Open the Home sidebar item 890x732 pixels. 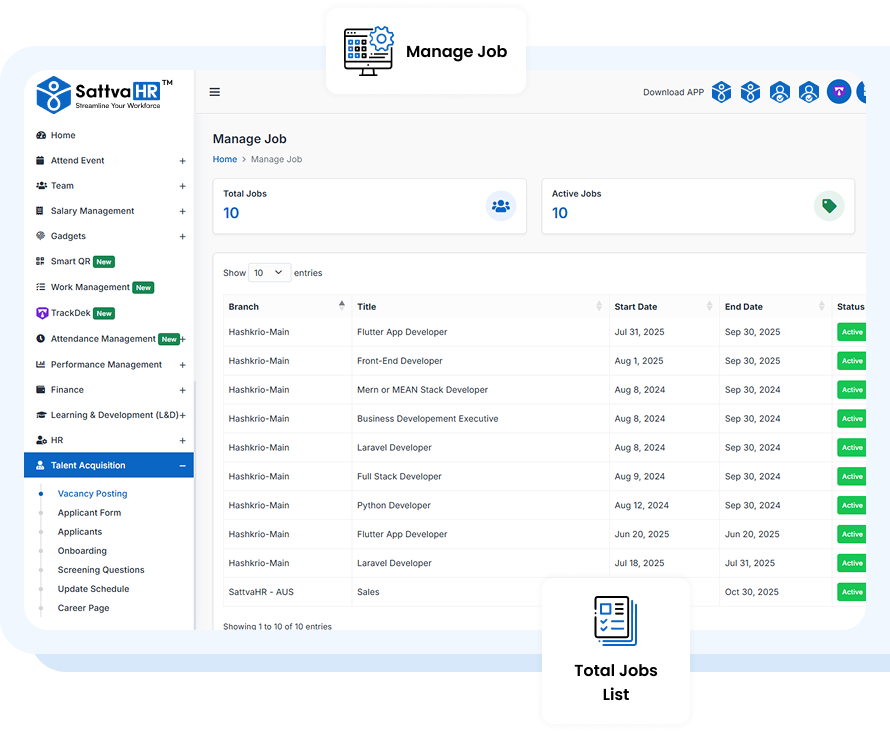[63, 135]
